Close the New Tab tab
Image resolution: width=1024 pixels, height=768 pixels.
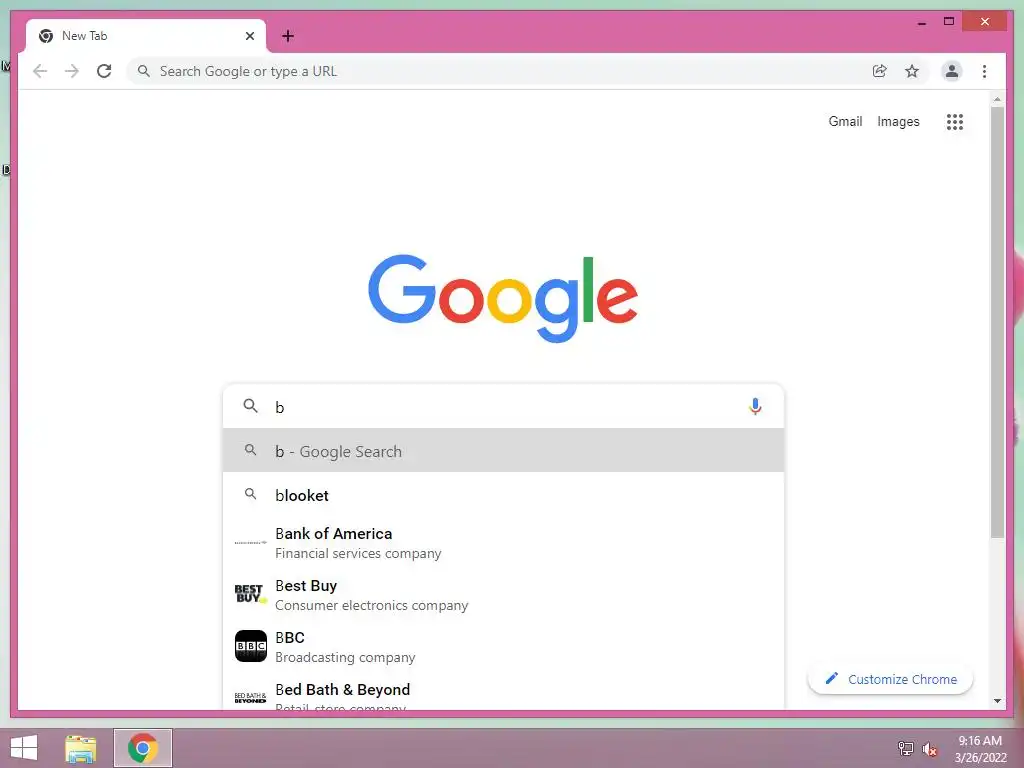point(249,36)
